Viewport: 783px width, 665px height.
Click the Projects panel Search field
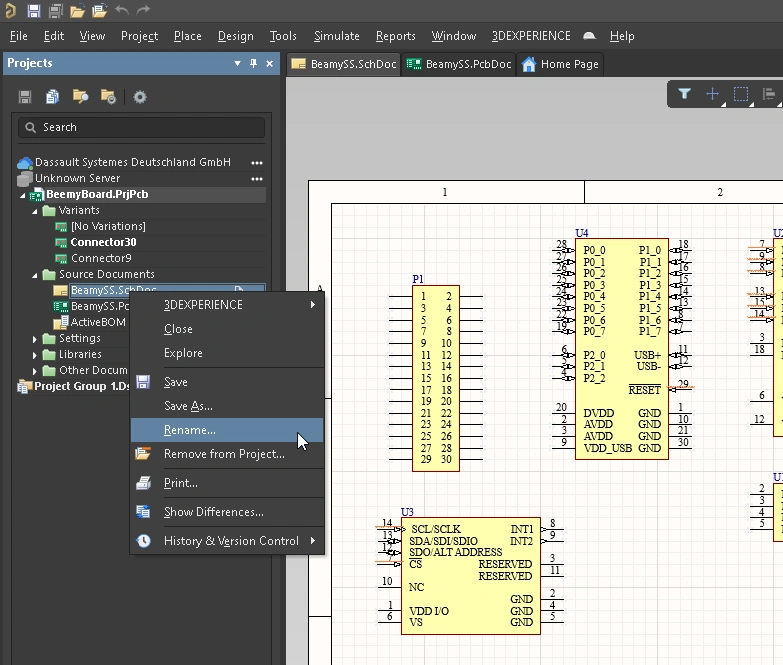(x=141, y=127)
